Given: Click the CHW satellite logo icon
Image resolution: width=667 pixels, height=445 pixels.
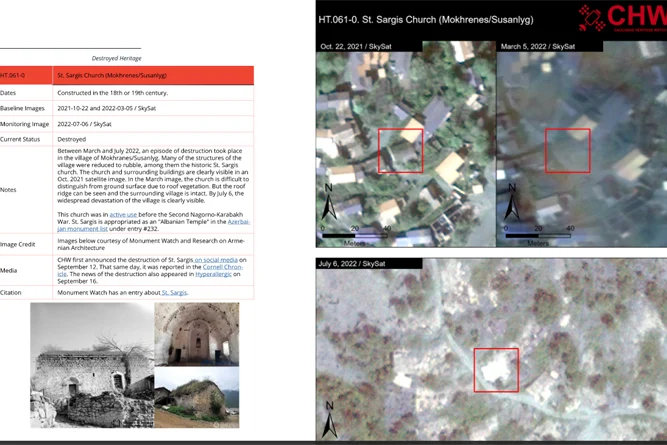Looking at the screenshot, I should [x=592, y=18].
